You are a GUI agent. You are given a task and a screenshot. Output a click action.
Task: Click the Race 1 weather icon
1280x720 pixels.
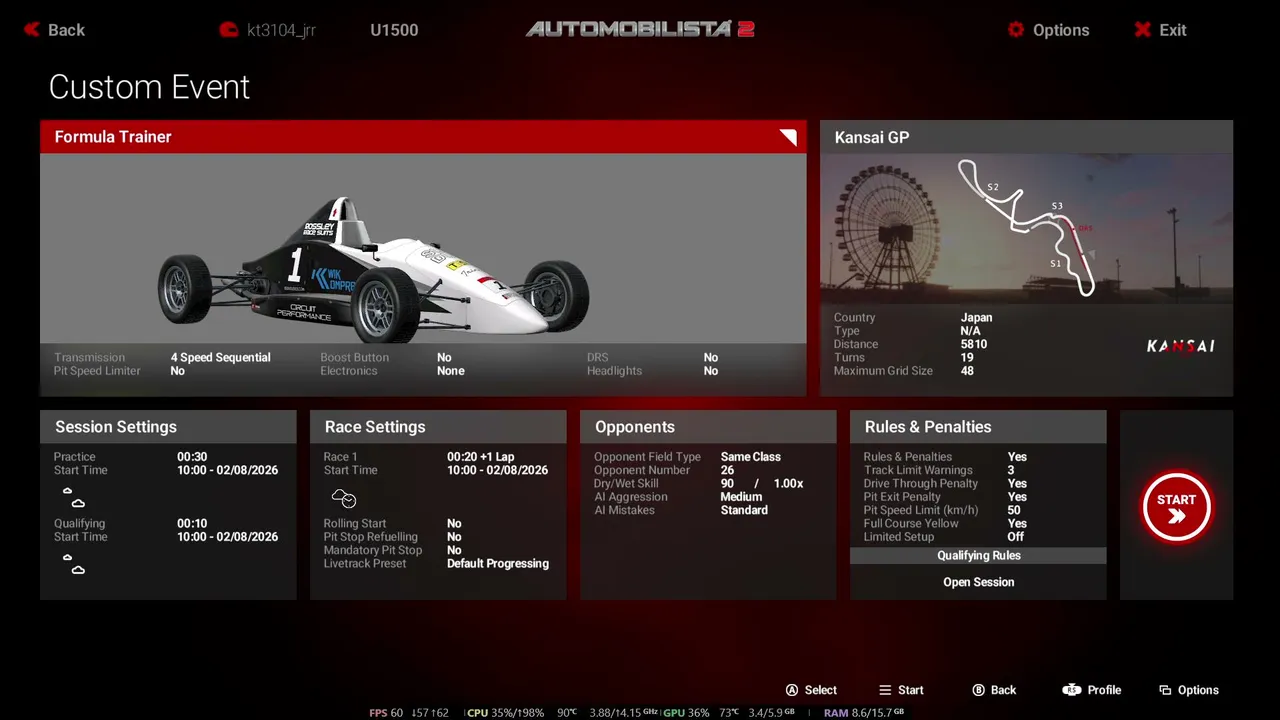(343, 498)
